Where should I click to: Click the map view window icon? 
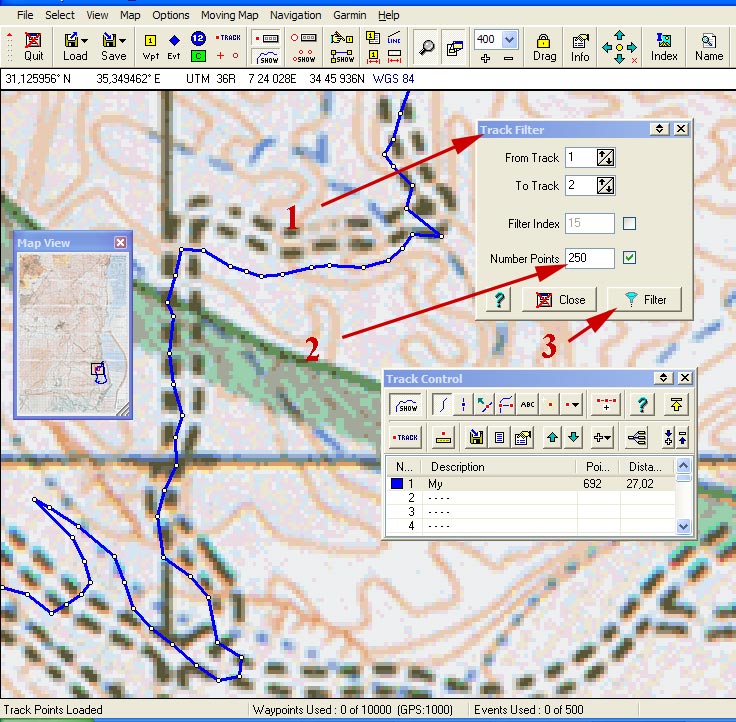point(454,47)
